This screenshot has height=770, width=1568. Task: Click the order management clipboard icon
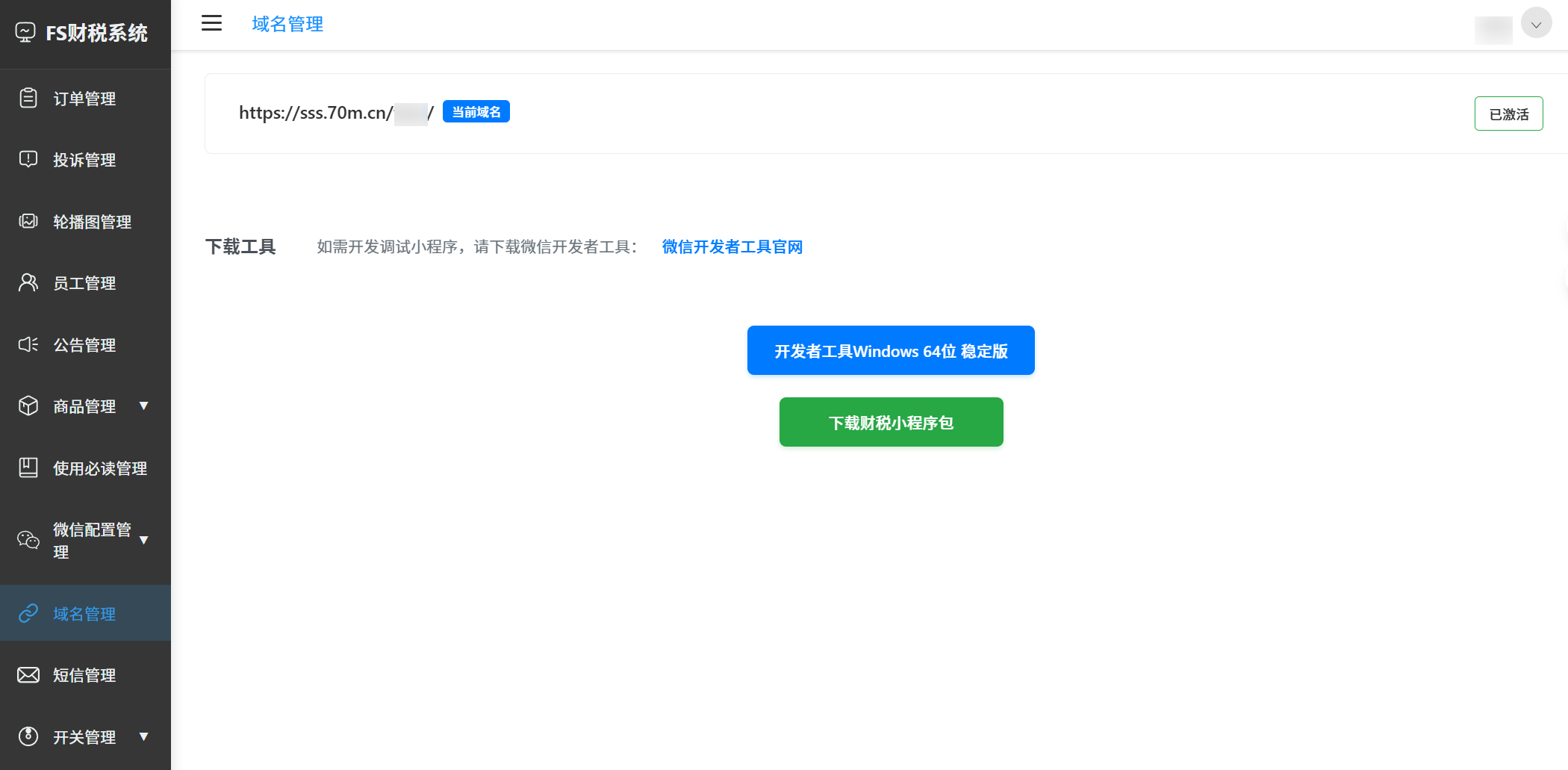[x=28, y=98]
